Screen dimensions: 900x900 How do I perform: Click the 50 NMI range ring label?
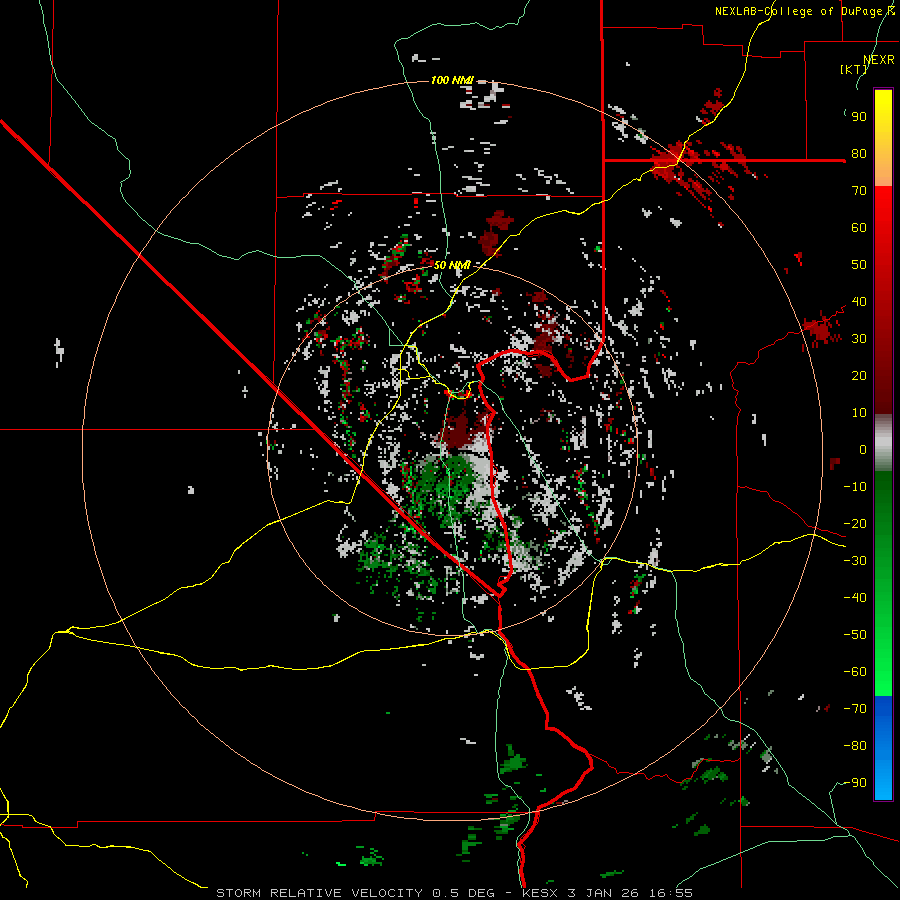(x=452, y=265)
